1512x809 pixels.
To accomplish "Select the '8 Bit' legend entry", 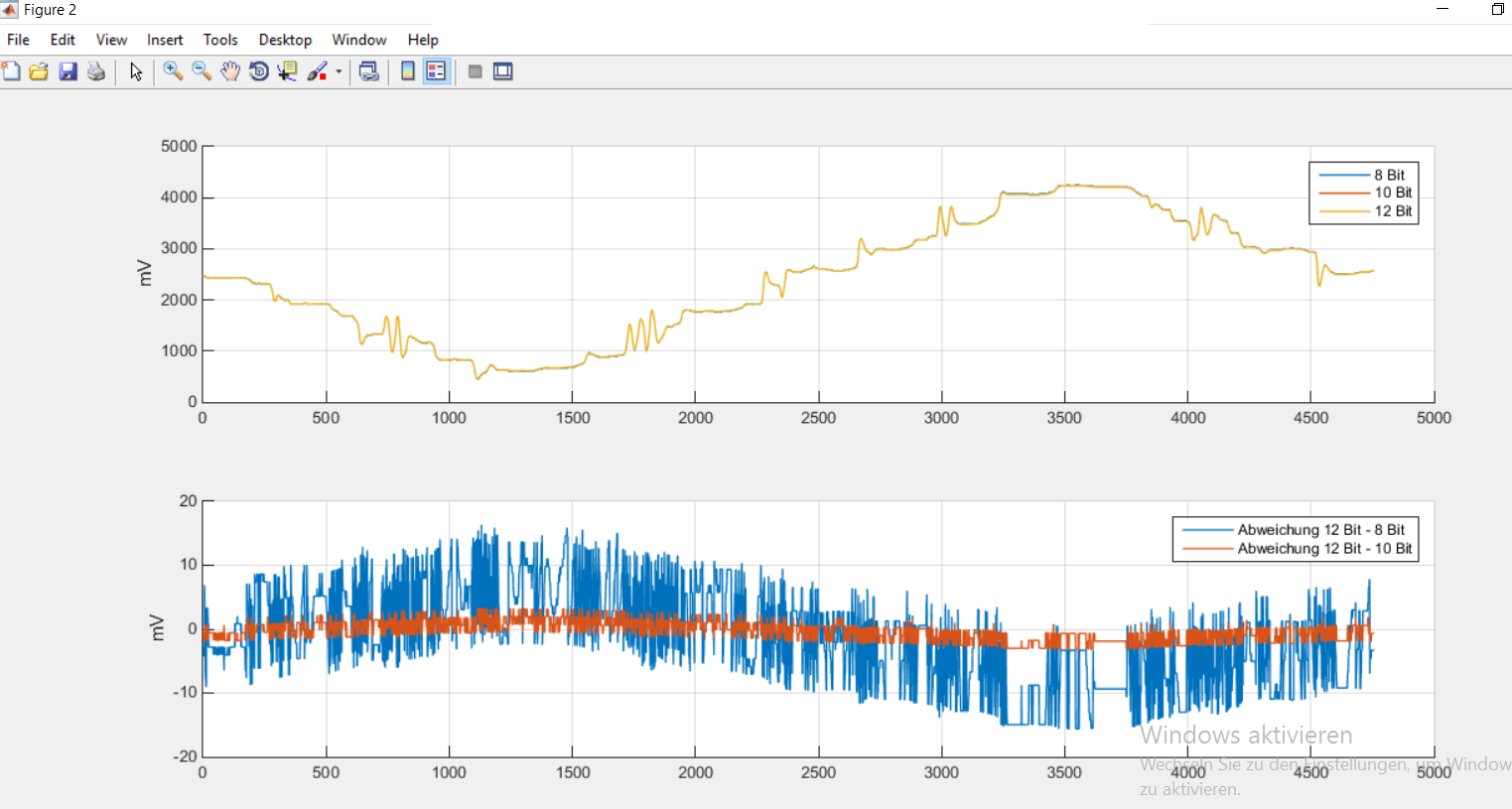I will (1390, 175).
